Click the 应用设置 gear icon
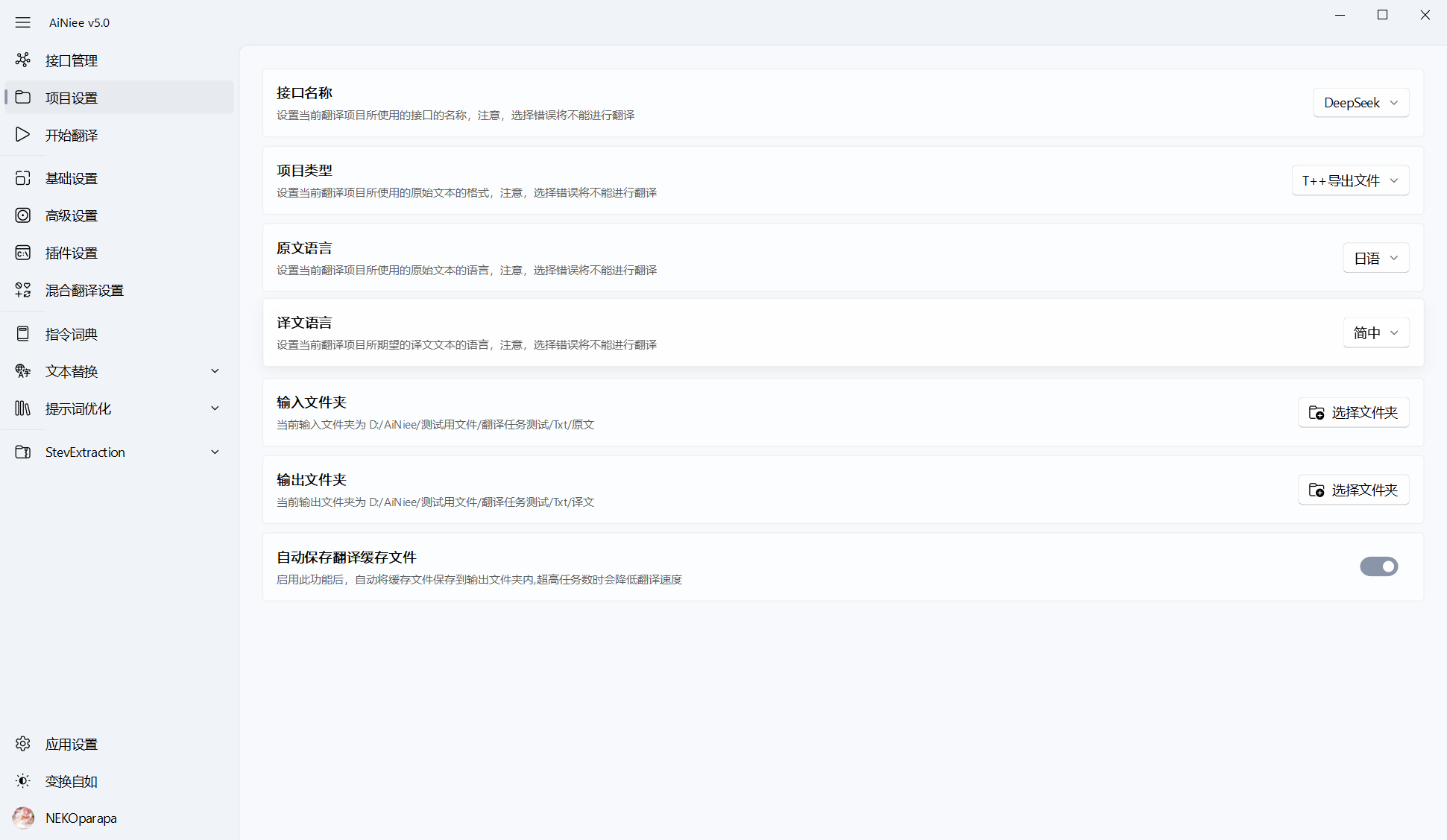 pyautogui.click(x=23, y=744)
